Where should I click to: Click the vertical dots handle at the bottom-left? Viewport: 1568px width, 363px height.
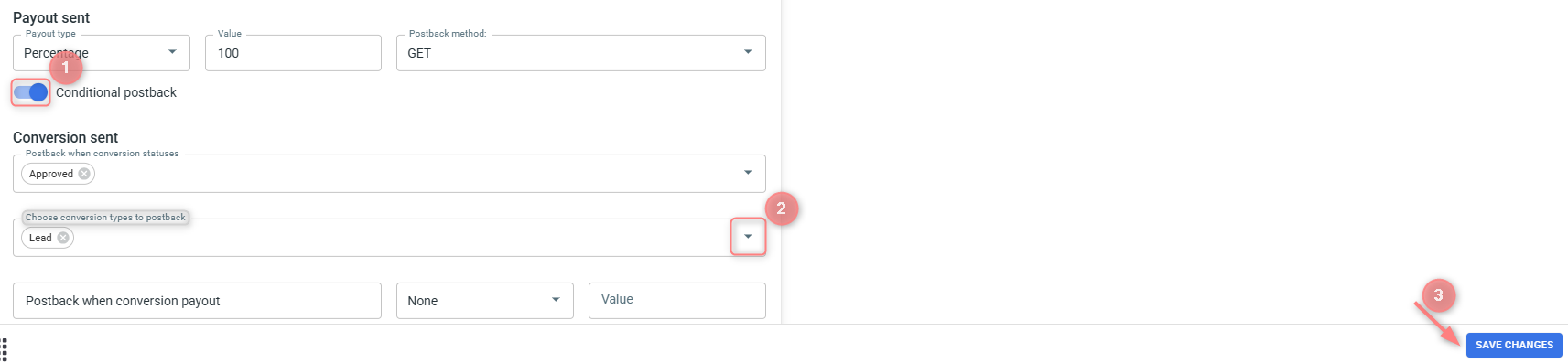(4, 349)
